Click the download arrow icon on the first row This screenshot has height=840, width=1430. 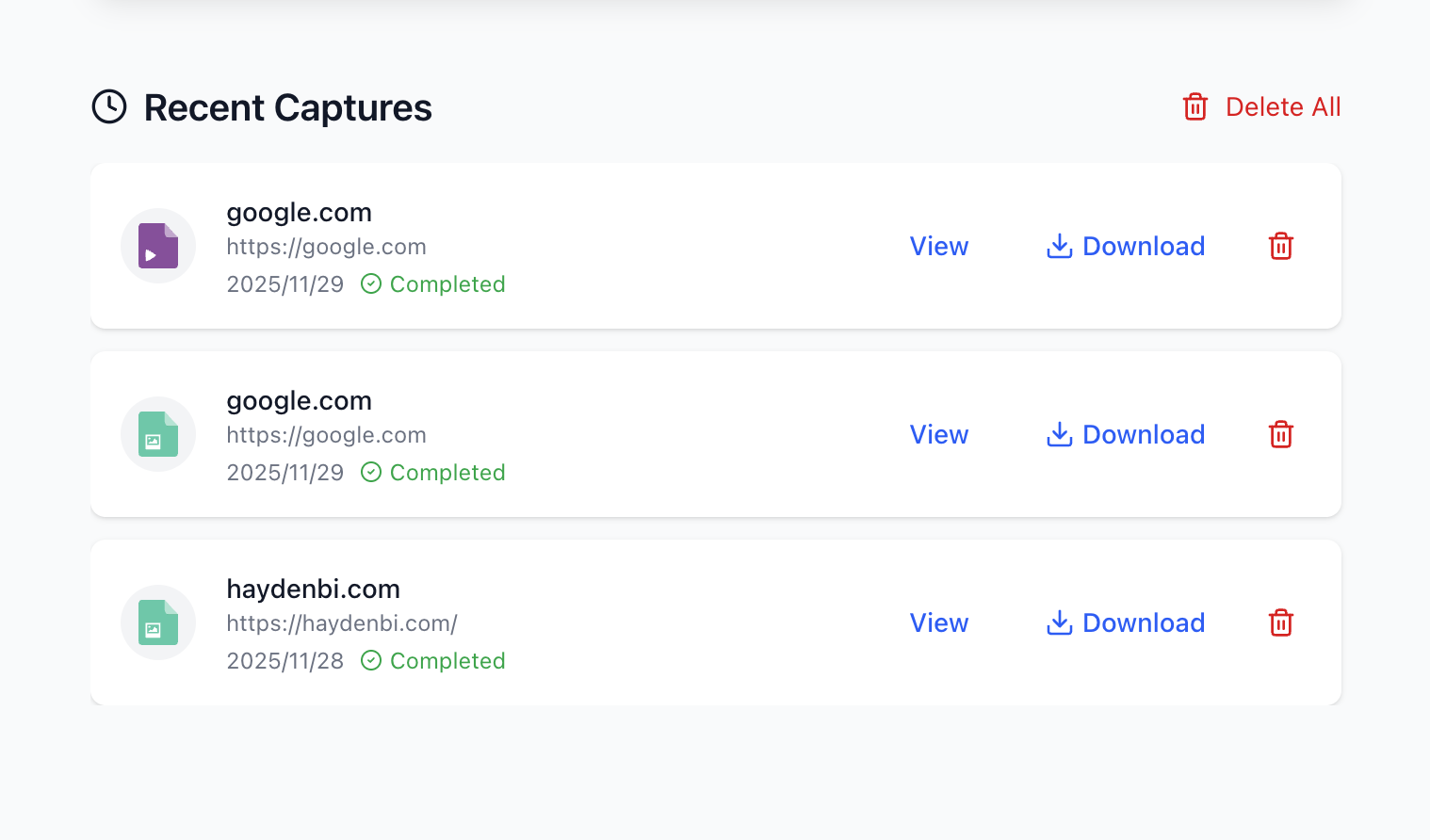tap(1059, 246)
